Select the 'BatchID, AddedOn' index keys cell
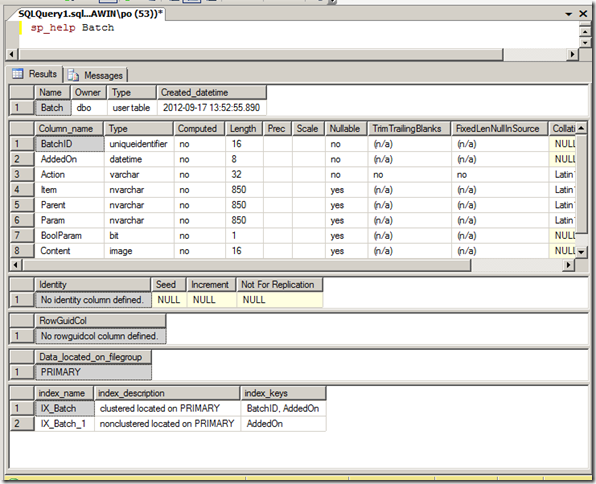Viewport: 596px width, 484px height. (x=284, y=408)
